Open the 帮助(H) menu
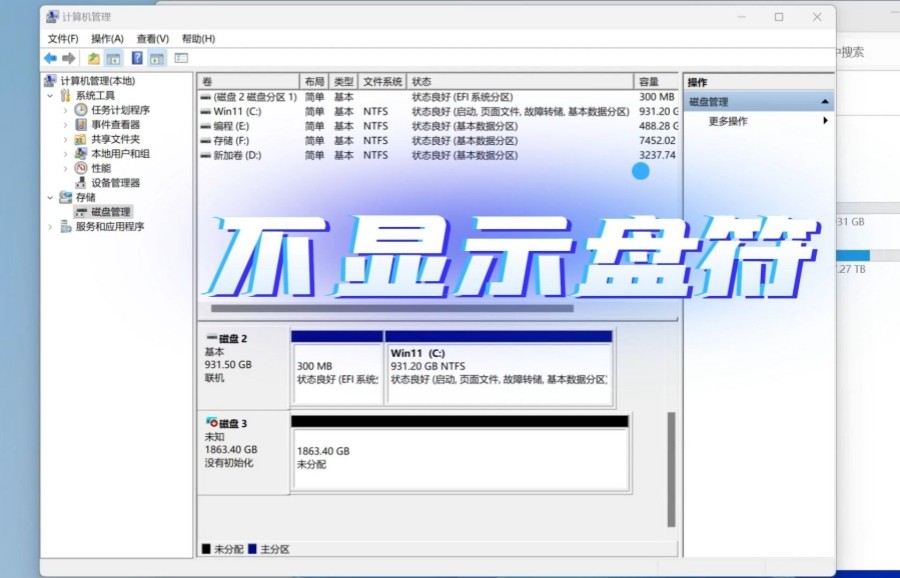This screenshot has width=900, height=578. (x=199, y=38)
